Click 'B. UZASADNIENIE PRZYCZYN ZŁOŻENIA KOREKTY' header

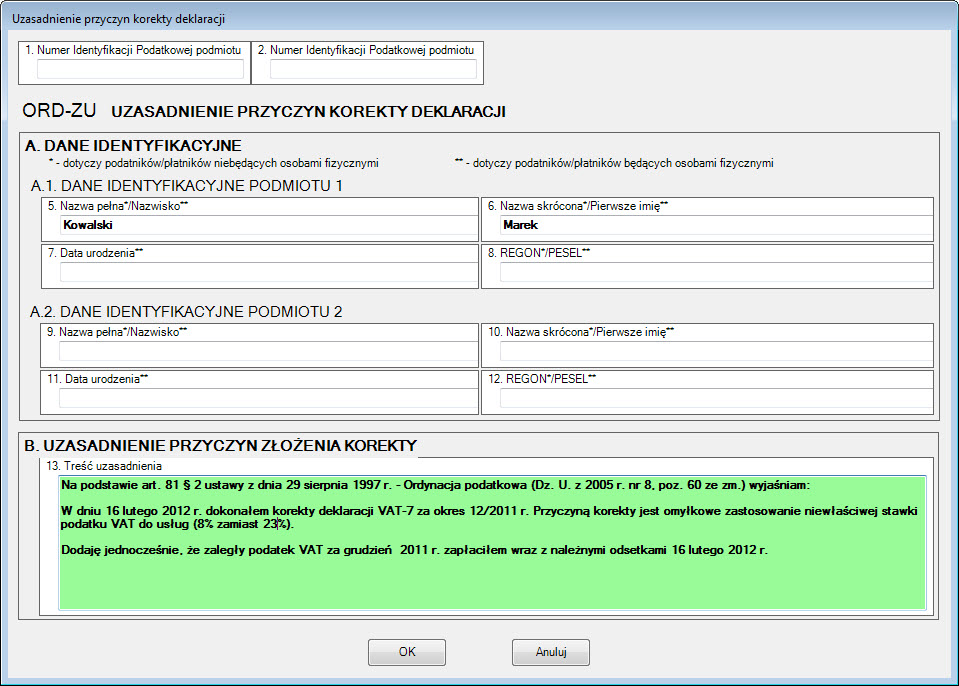click(221, 445)
